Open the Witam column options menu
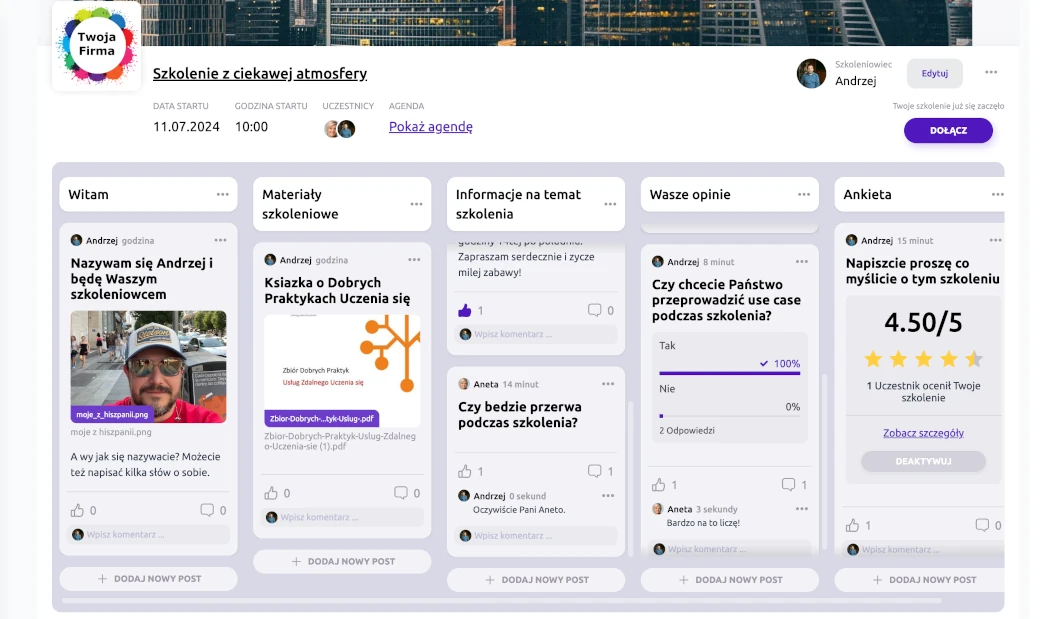Viewport: 1064px width, 619px height. click(223, 194)
